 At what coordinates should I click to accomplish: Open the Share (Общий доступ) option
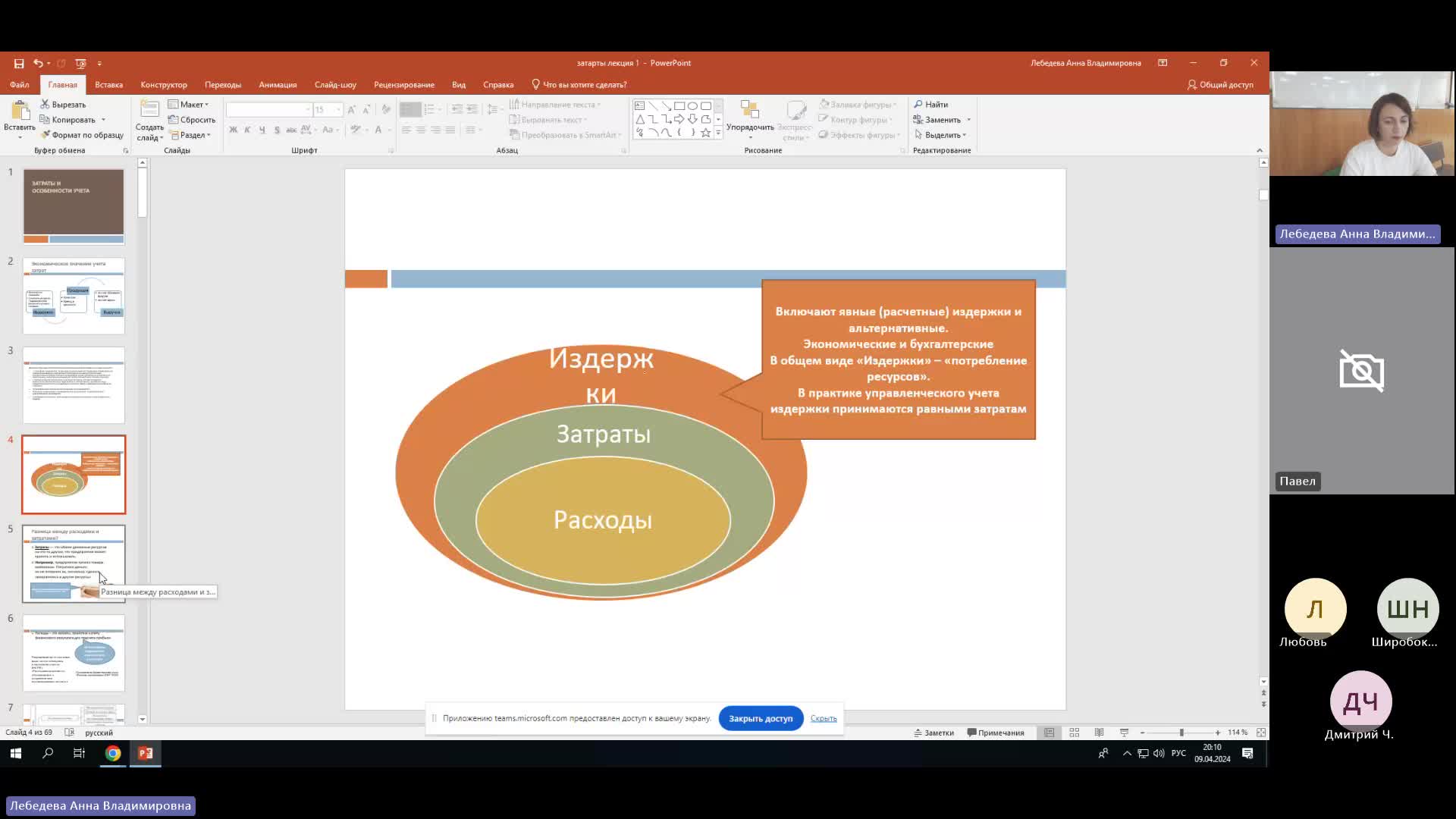pyautogui.click(x=1220, y=85)
